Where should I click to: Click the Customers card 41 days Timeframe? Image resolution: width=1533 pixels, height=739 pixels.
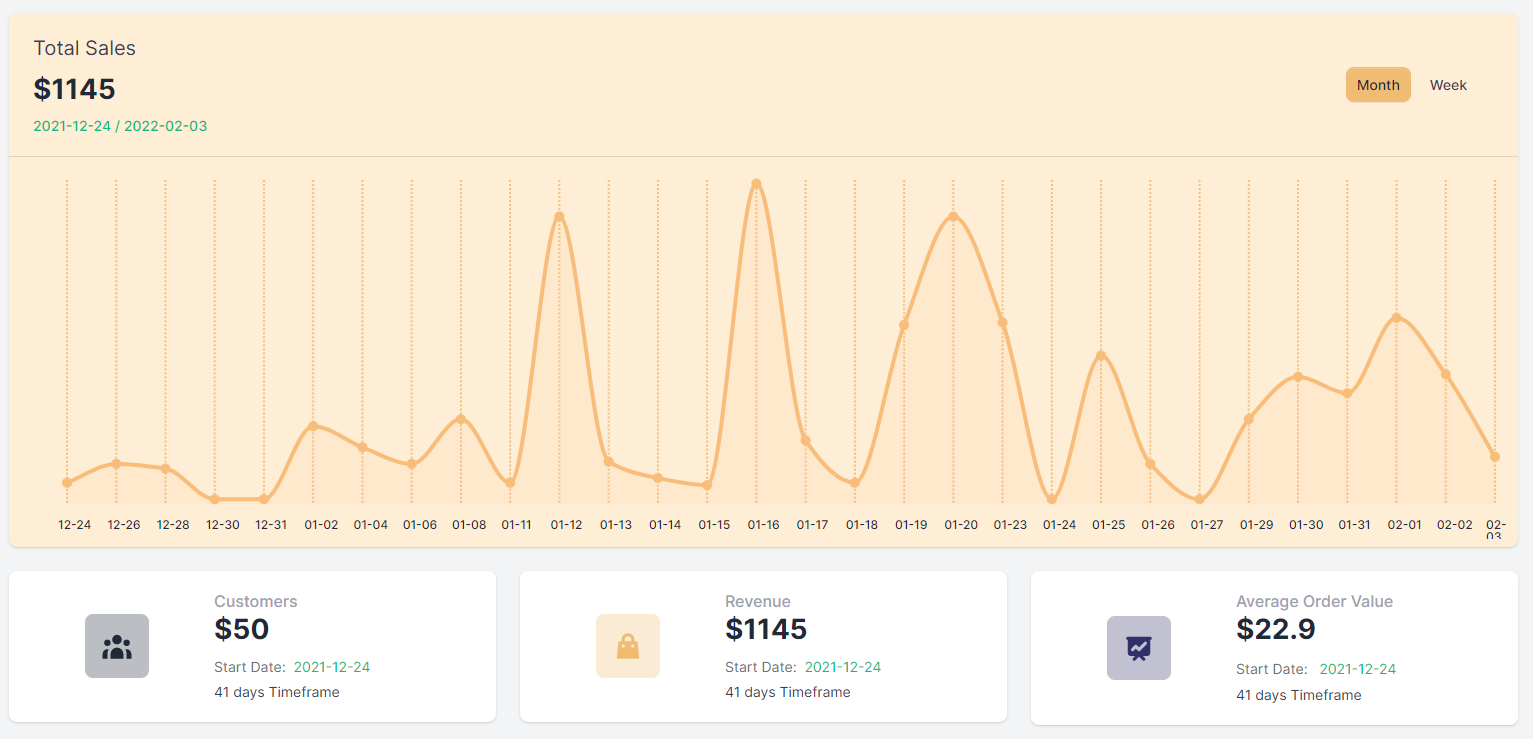[x=277, y=692]
